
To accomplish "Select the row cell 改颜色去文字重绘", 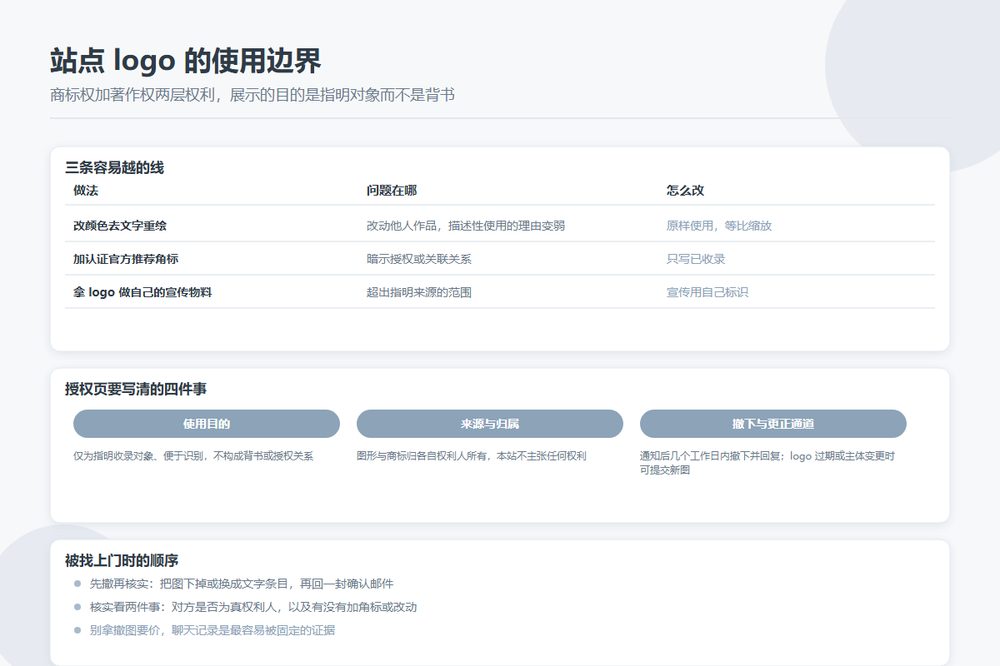I will click(x=120, y=225).
